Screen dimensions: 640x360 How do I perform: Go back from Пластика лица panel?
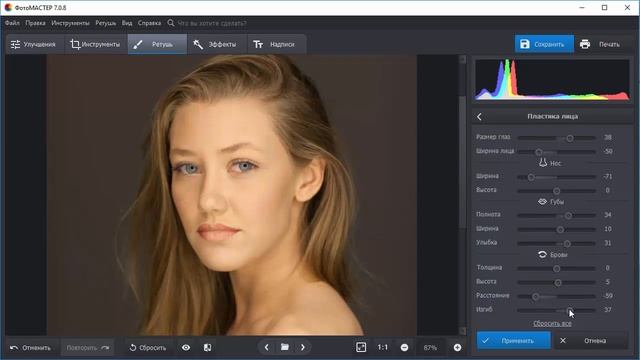click(x=480, y=117)
